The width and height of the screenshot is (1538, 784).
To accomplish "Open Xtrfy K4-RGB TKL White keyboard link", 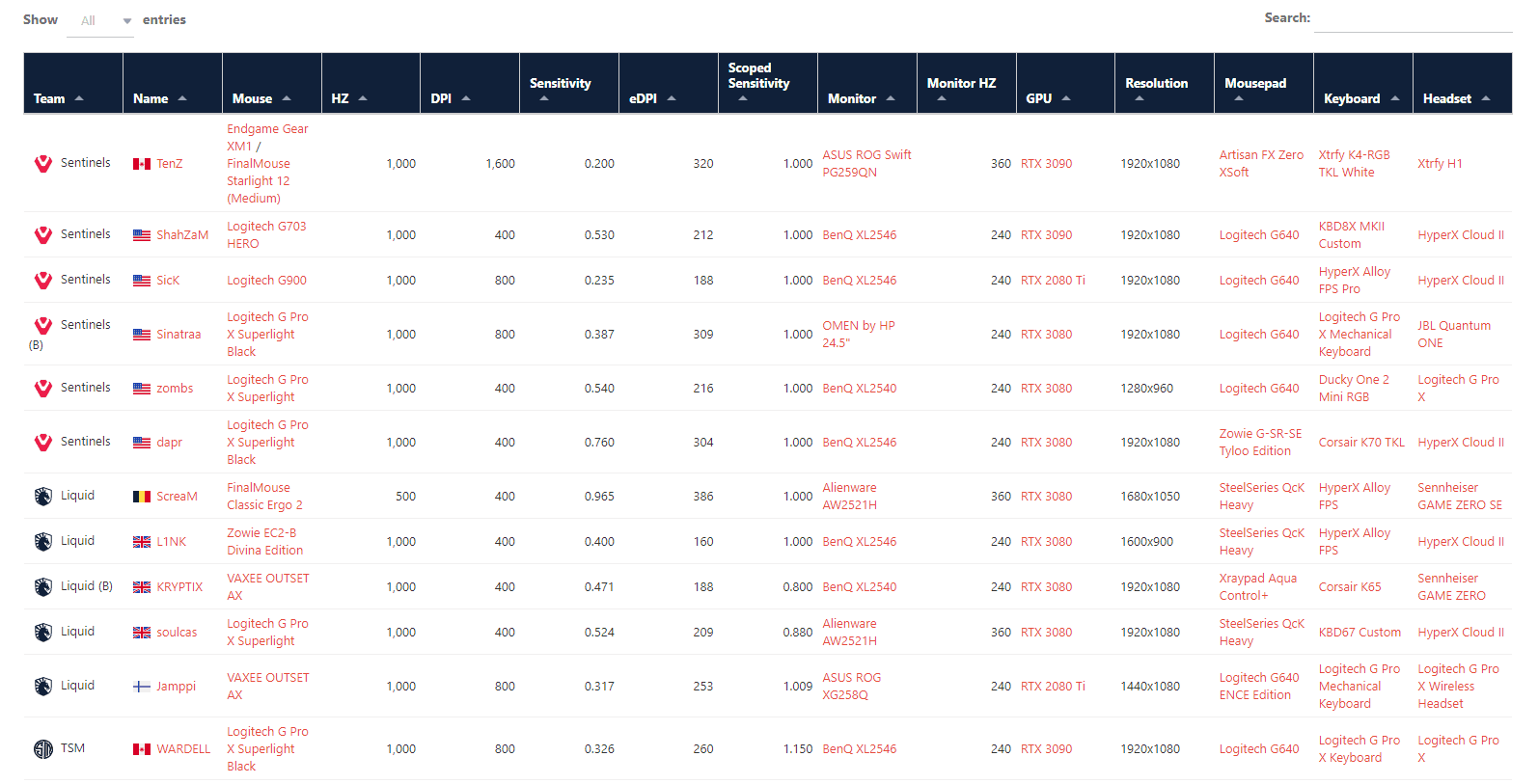I will 1354,164.
